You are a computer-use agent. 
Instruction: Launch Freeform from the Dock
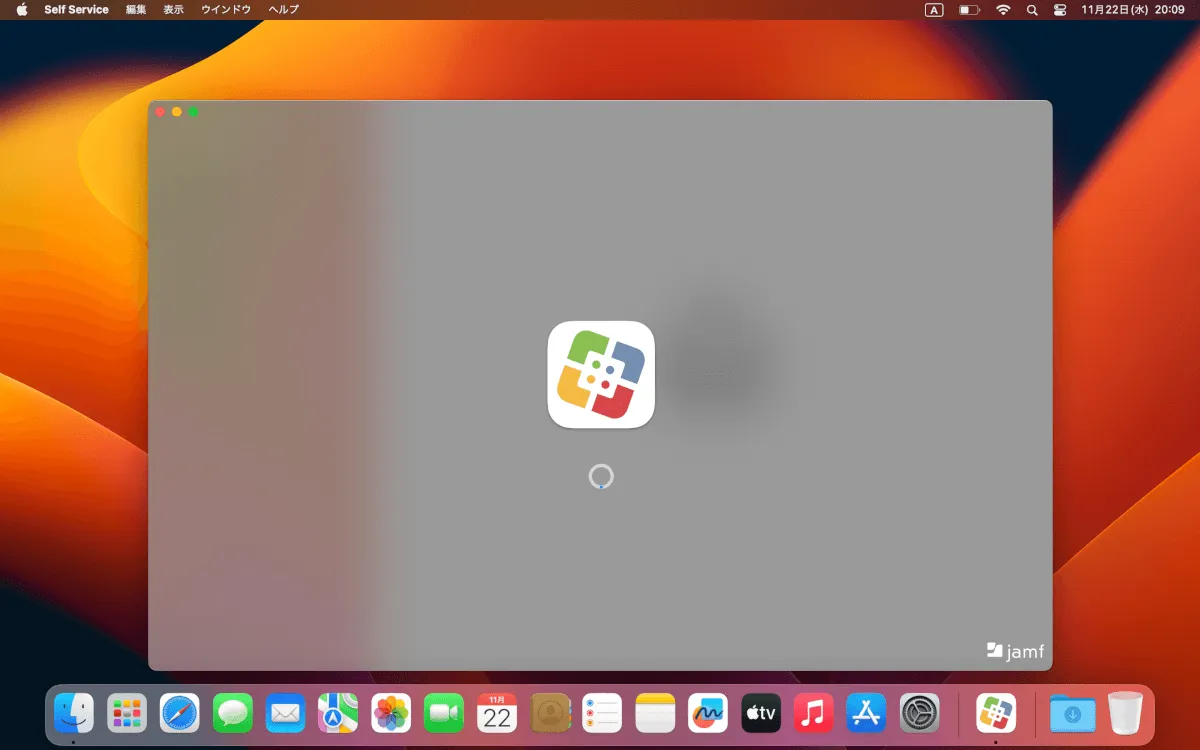click(x=708, y=713)
